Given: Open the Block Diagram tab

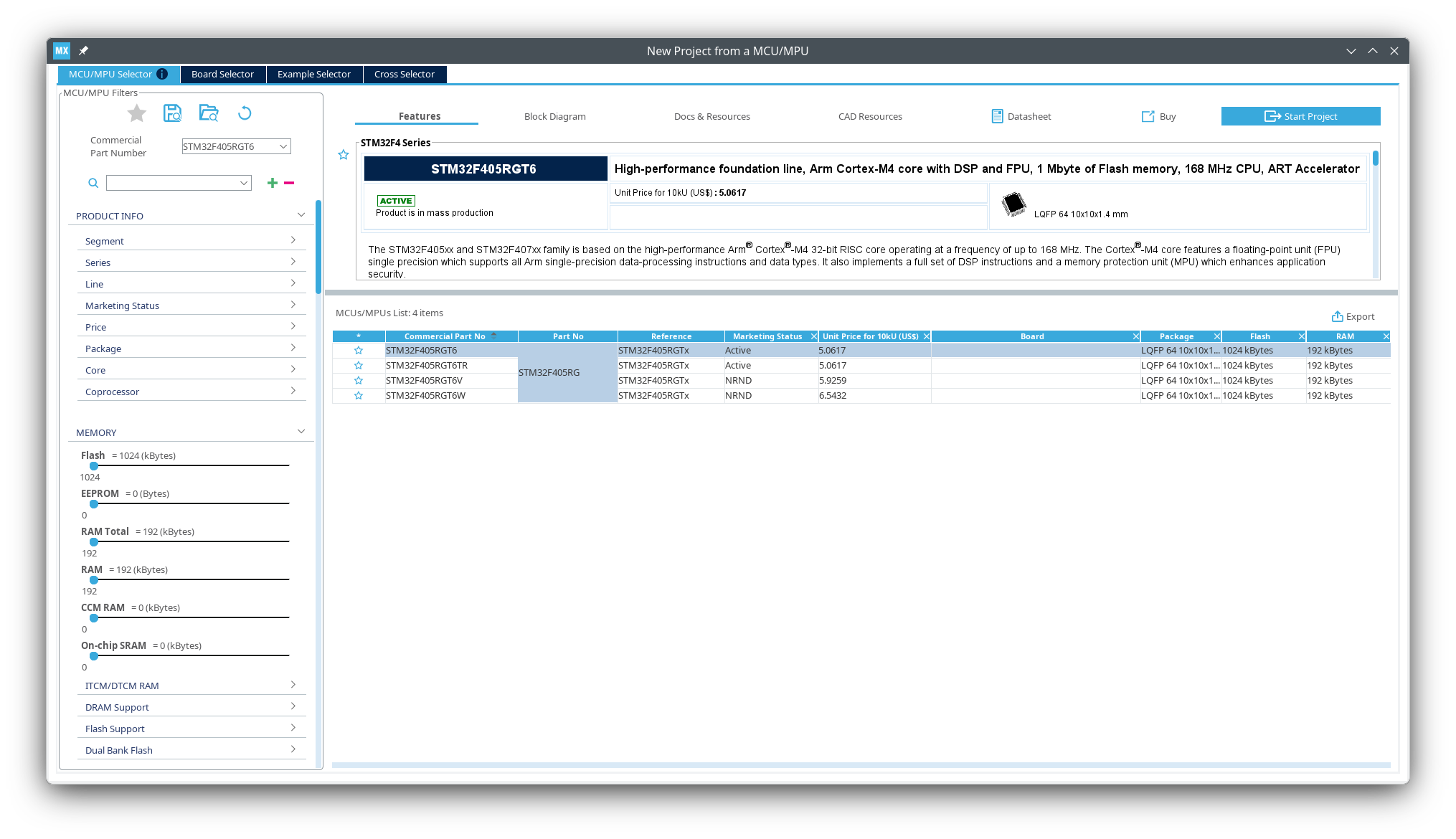Looking at the screenshot, I should tap(554, 116).
